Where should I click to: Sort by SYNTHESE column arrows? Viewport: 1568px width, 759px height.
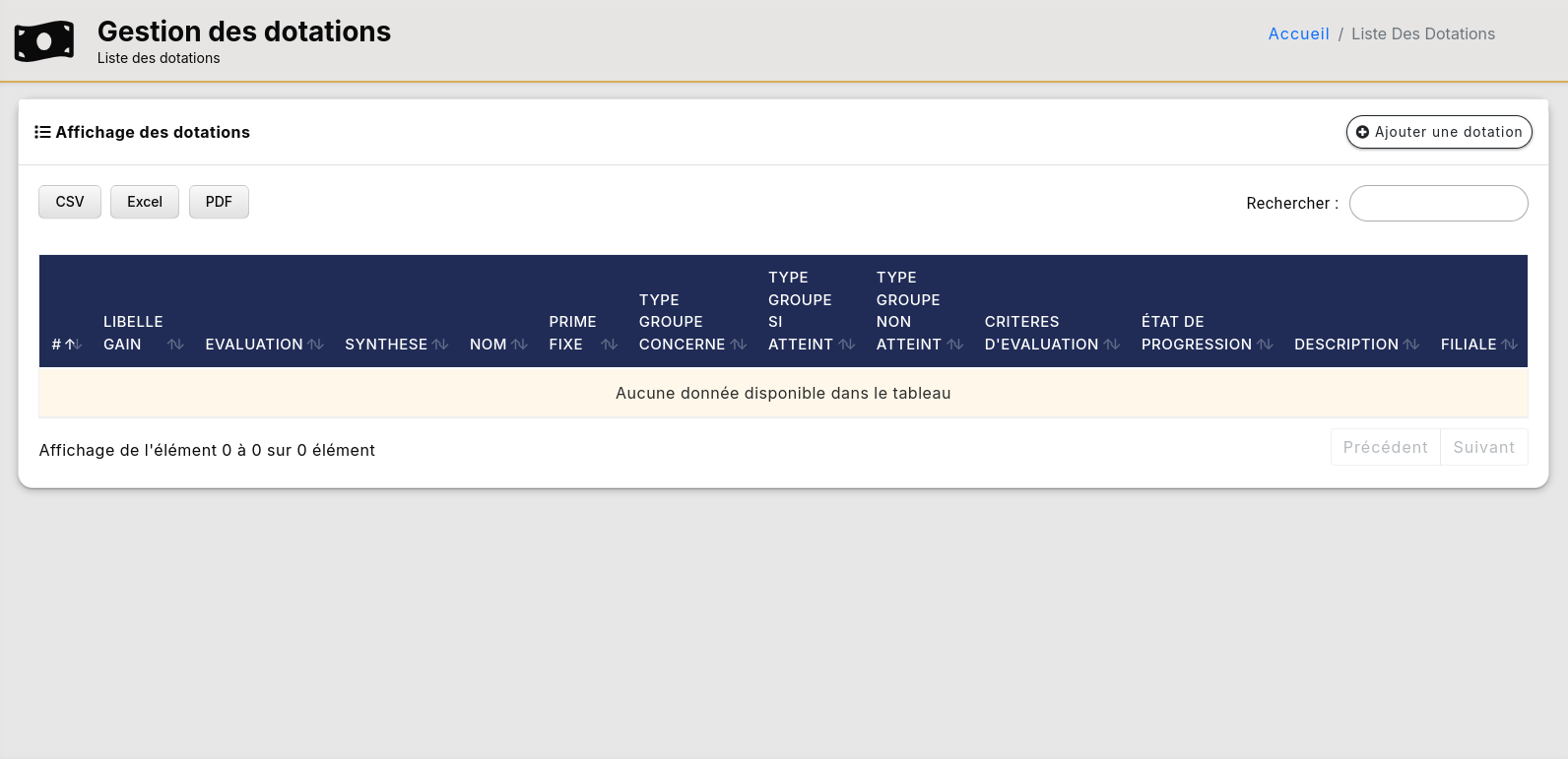pyautogui.click(x=440, y=345)
